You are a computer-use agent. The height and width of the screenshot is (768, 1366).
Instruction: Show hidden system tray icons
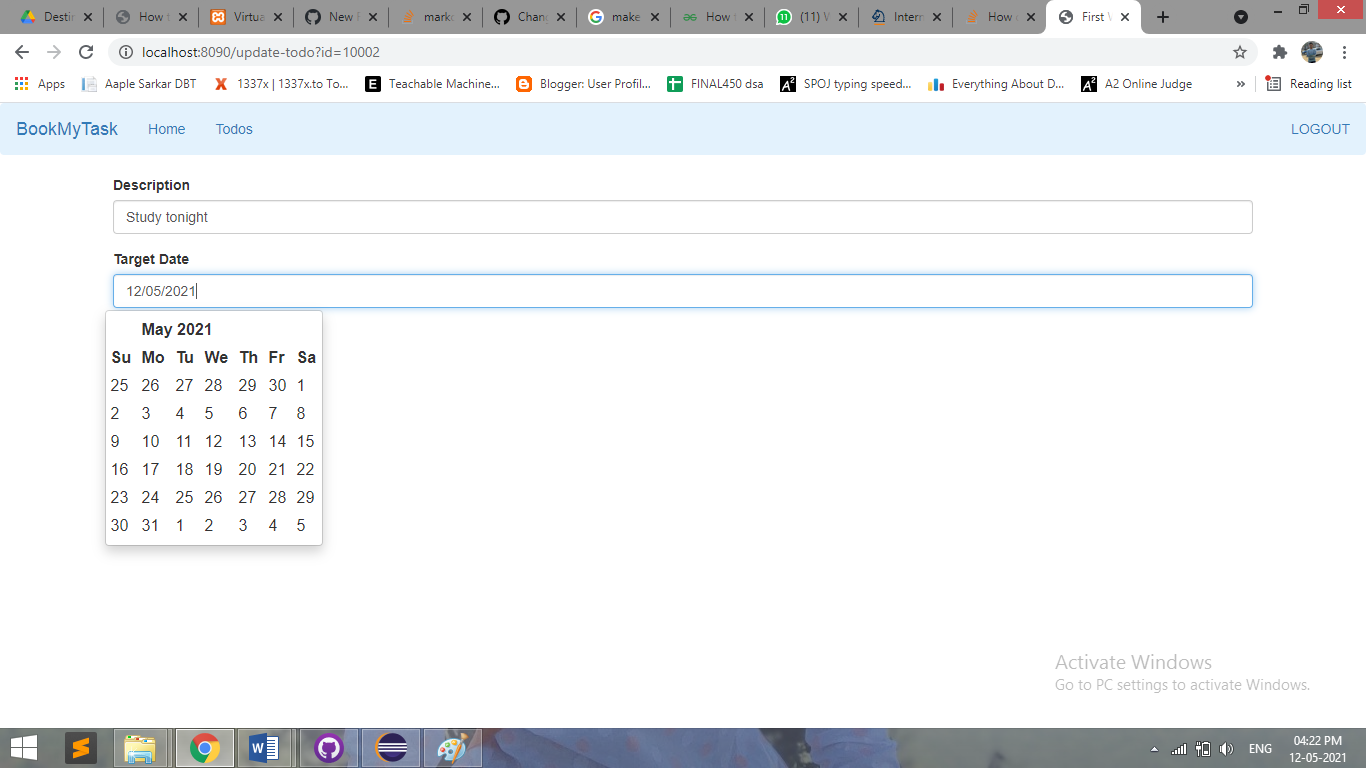pyautogui.click(x=1155, y=749)
